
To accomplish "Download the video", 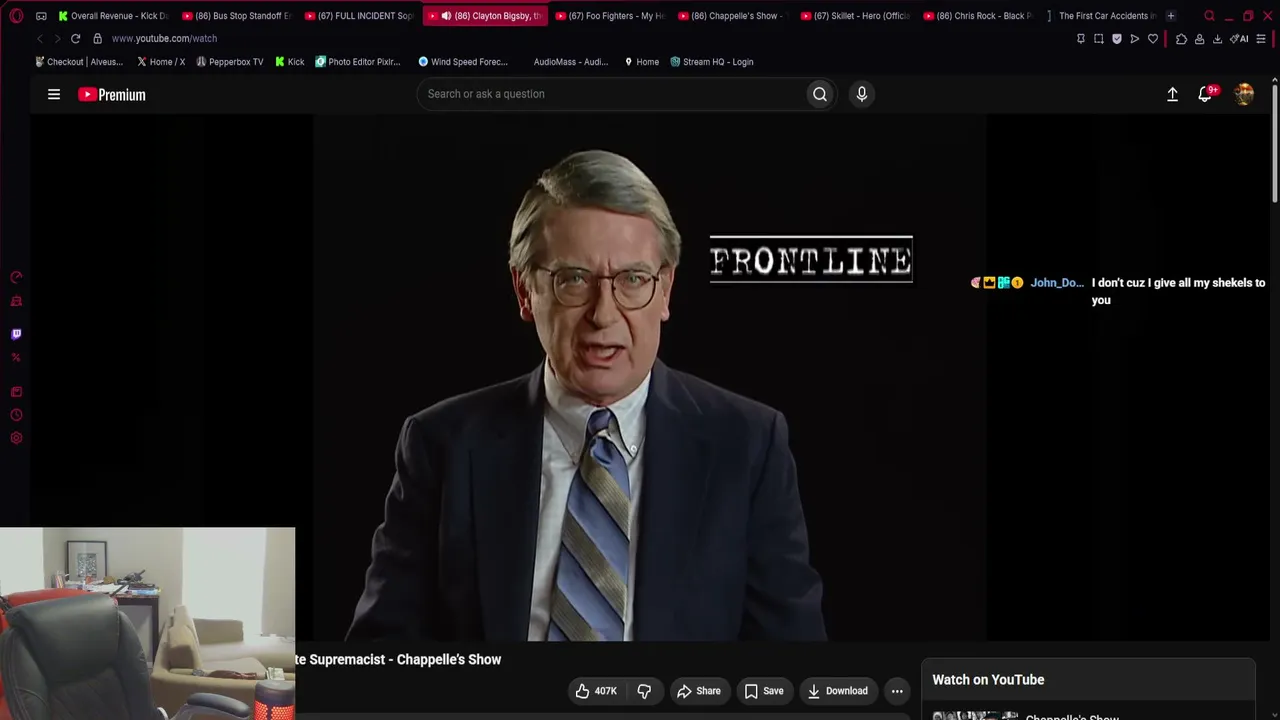I will (838, 691).
